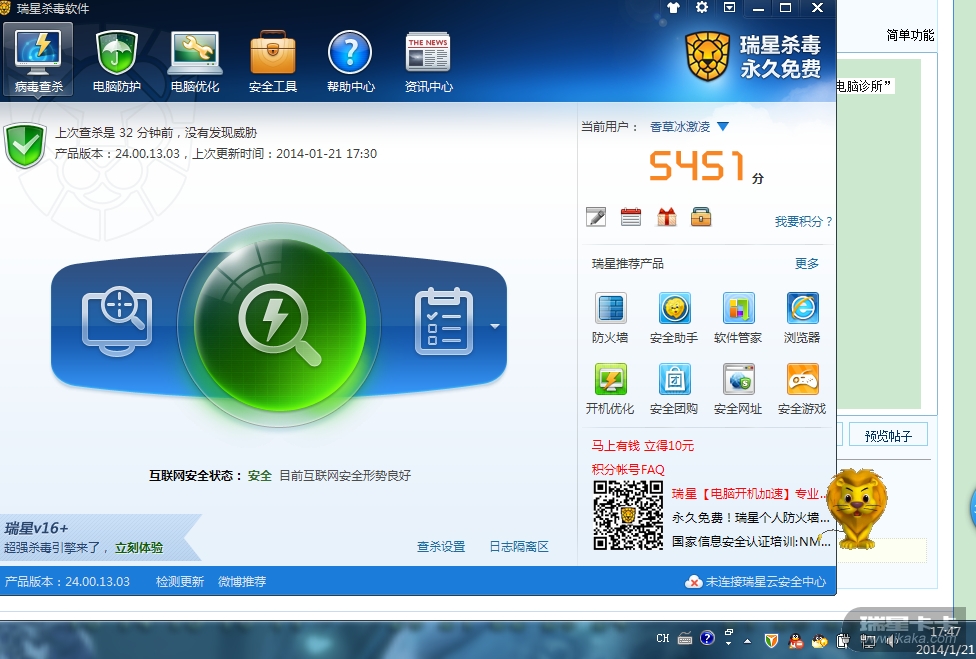The image size is (976, 659).
Task: Open 安全助手 security assistant product
Action: click(674, 318)
